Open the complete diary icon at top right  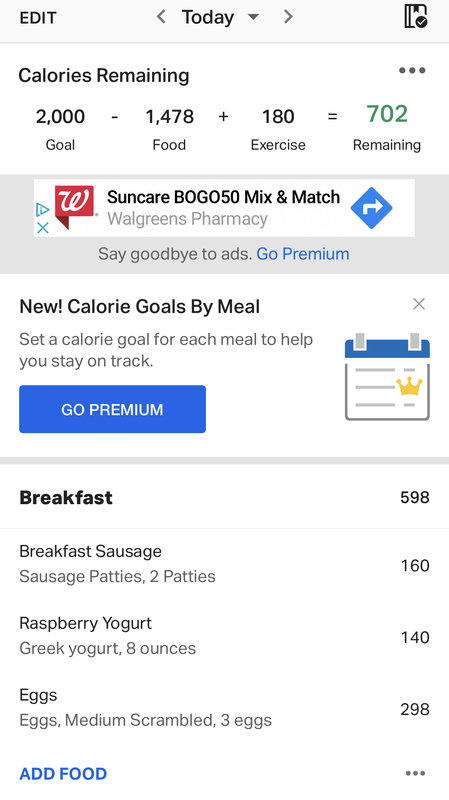415,16
